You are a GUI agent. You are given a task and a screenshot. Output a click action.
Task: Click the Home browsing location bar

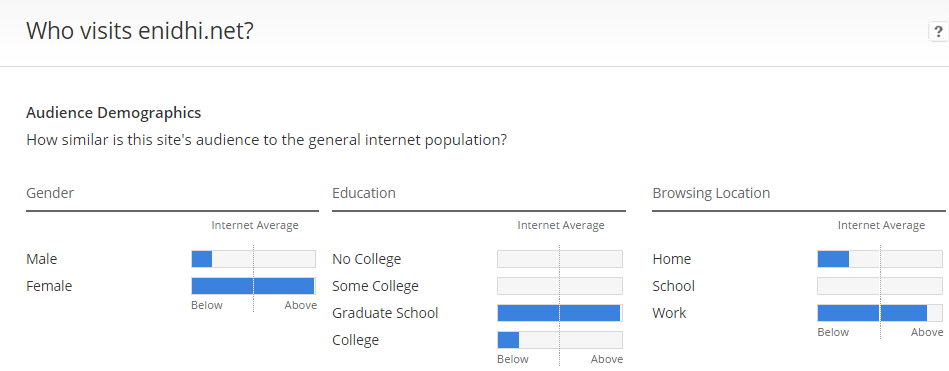pyautogui.click(x=880, y=259)
